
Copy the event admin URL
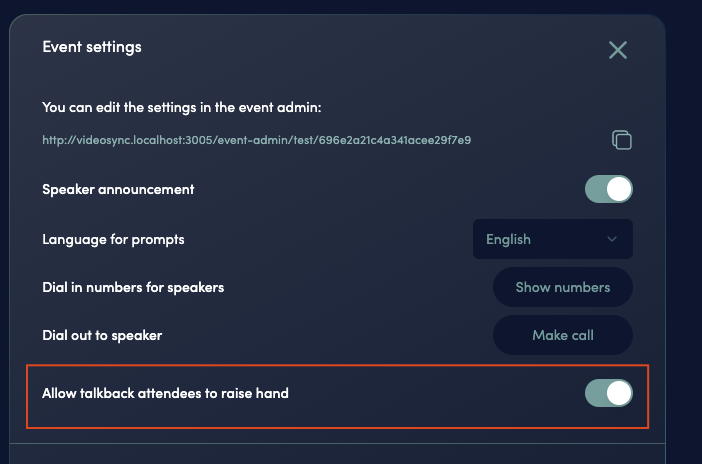tap(622, 140)
